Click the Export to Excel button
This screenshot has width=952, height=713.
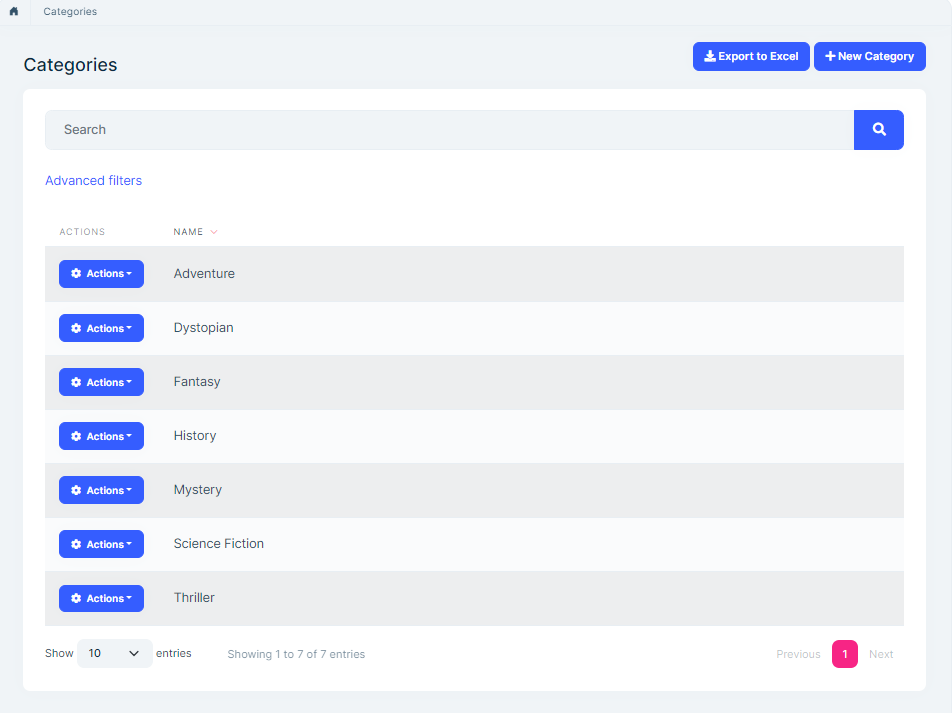point(751,56)
